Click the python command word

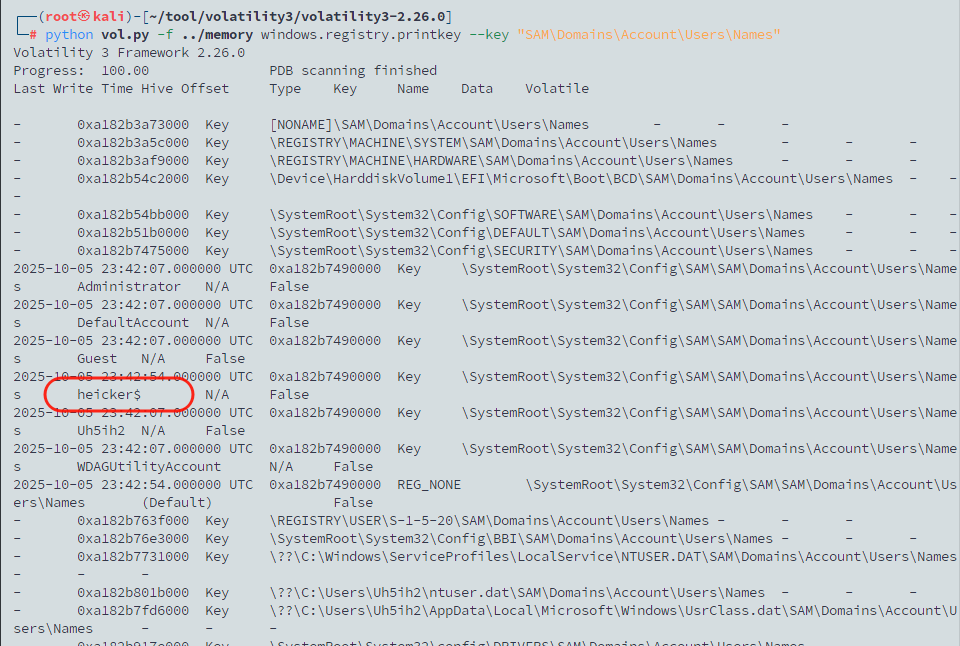coord(69,35)
